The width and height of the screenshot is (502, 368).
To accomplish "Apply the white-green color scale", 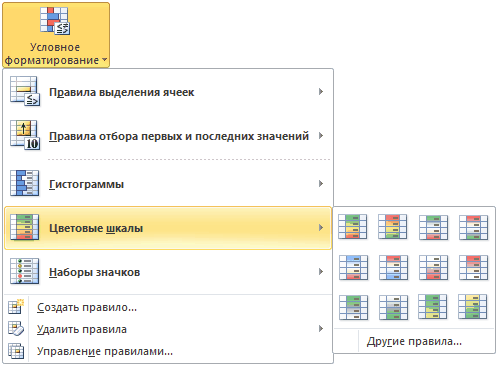I will pos(393,307).
